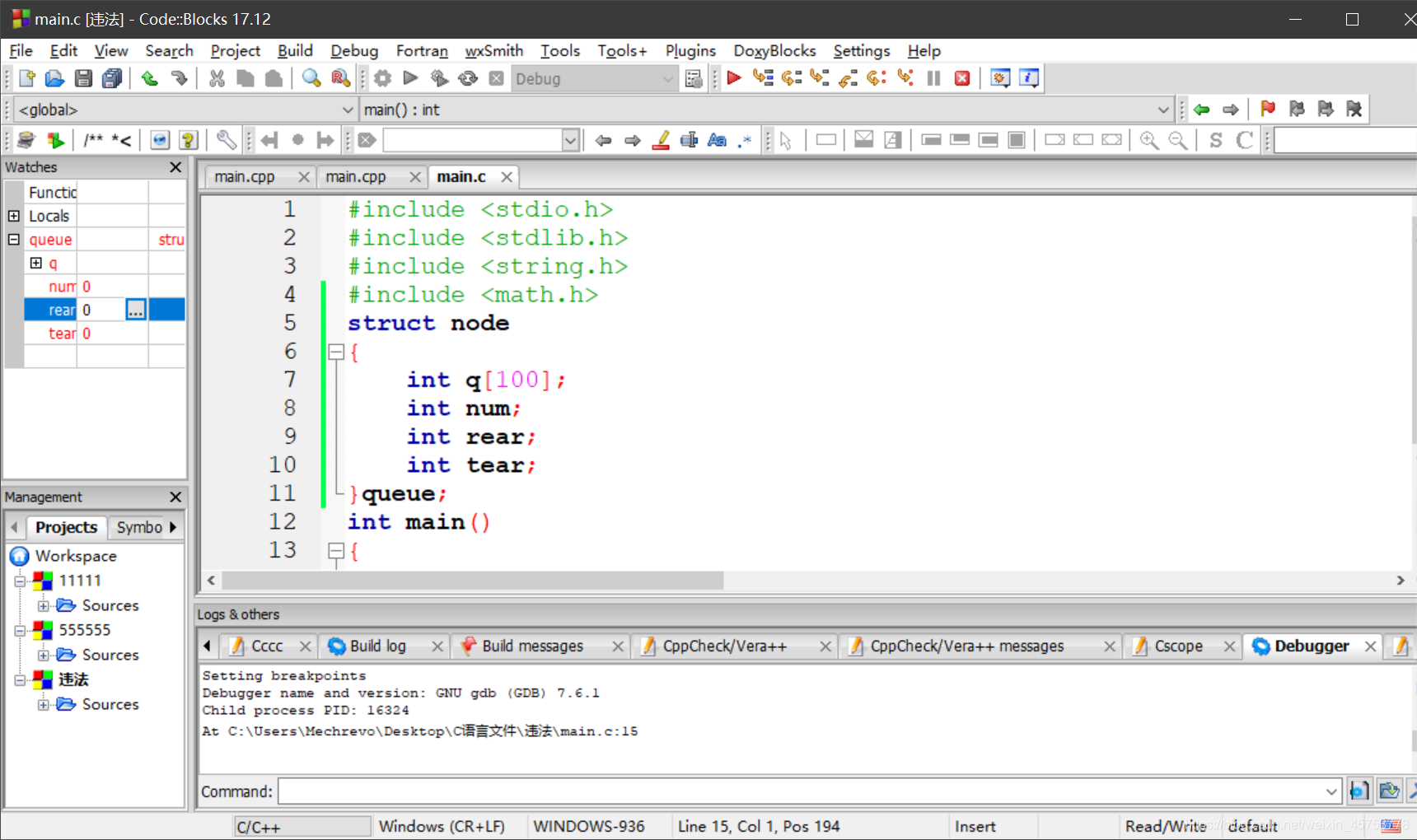This screenshot has height=840, width=1417.
Task: Open the debugger Various info icon
Action: 1029,78
